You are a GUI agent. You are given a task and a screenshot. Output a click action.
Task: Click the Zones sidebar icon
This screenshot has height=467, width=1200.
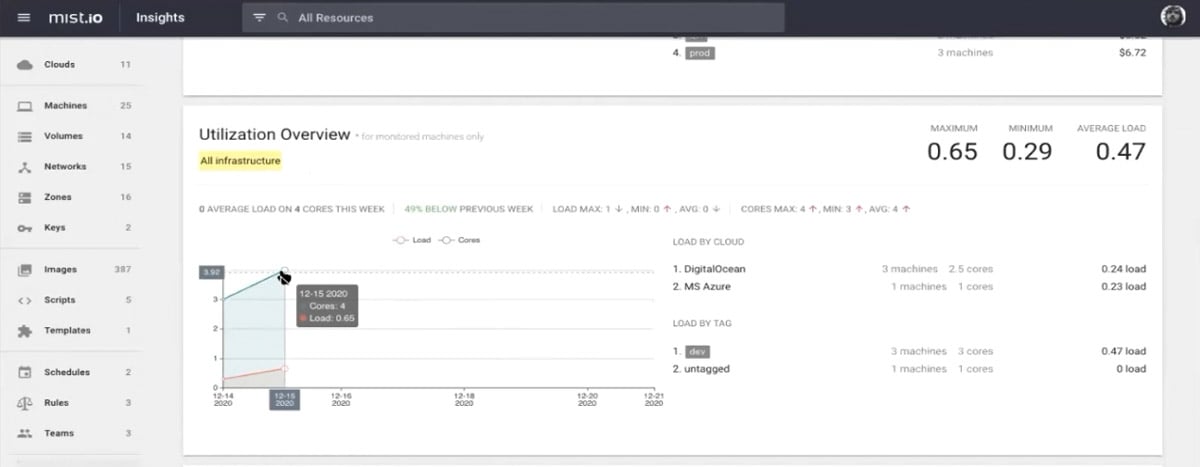coord(25,198)
